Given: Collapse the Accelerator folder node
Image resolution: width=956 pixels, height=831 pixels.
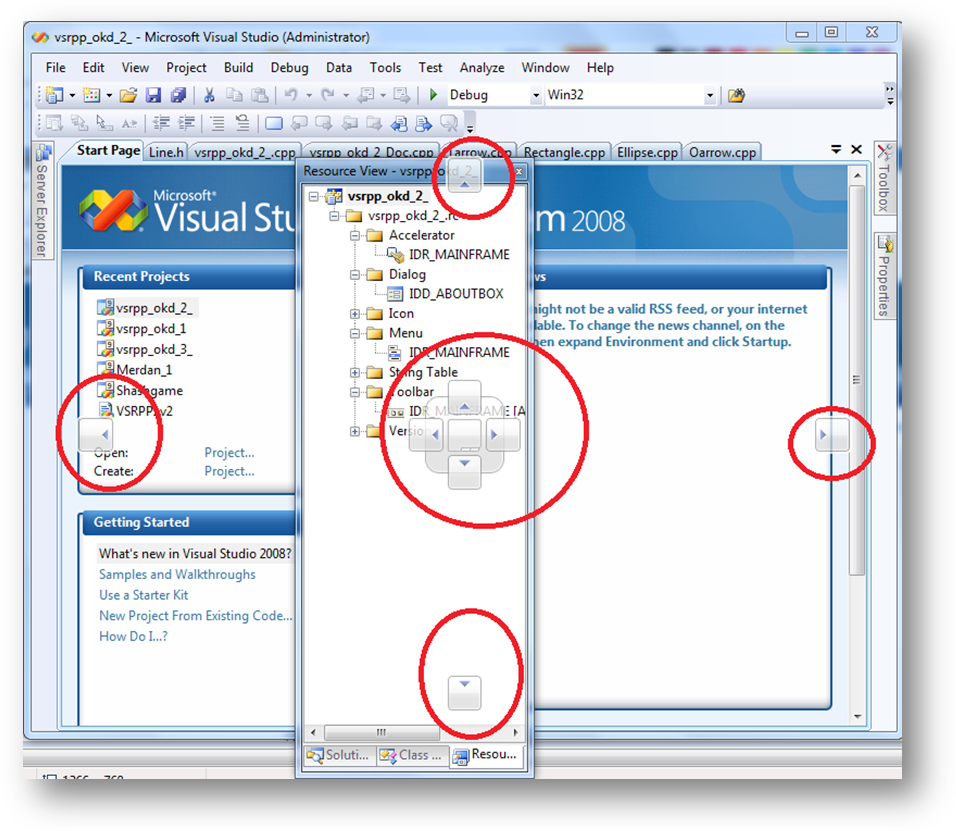Looking at the screenshot, I should coord(355,236).
